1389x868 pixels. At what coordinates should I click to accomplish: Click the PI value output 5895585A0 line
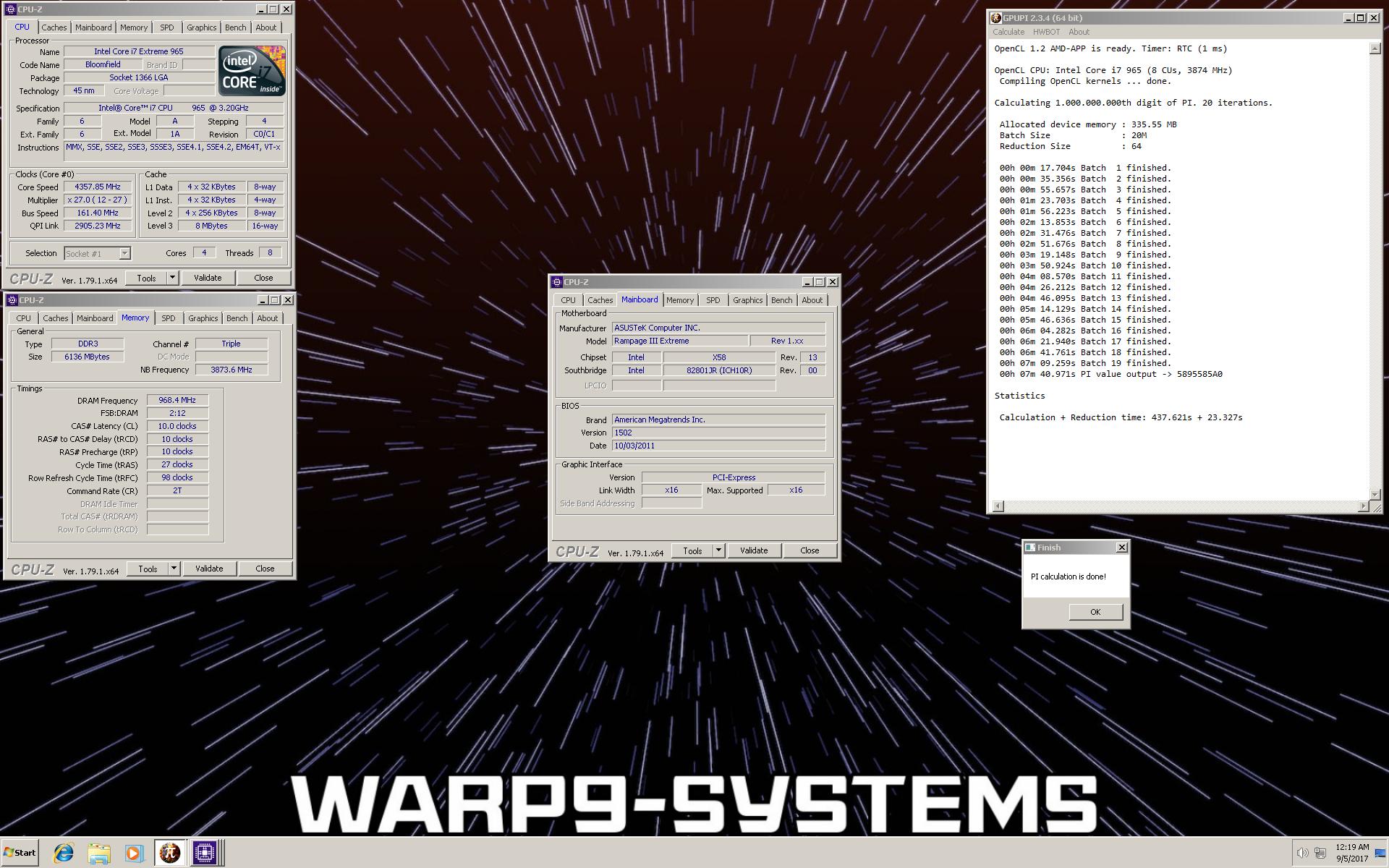[1110, 374]
